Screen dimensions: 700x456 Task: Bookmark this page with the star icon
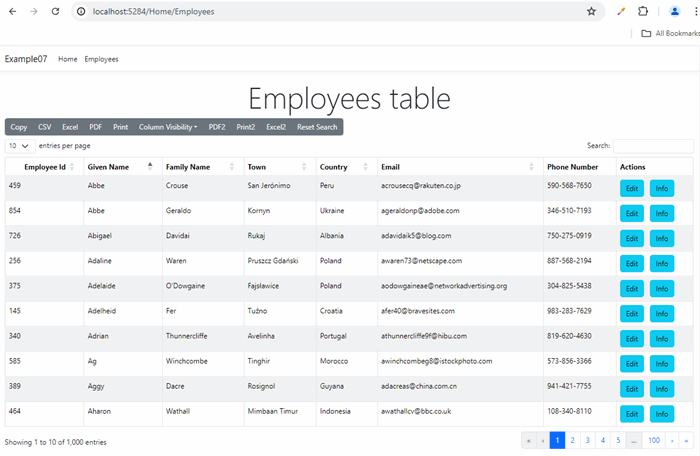tap(591, 12)
